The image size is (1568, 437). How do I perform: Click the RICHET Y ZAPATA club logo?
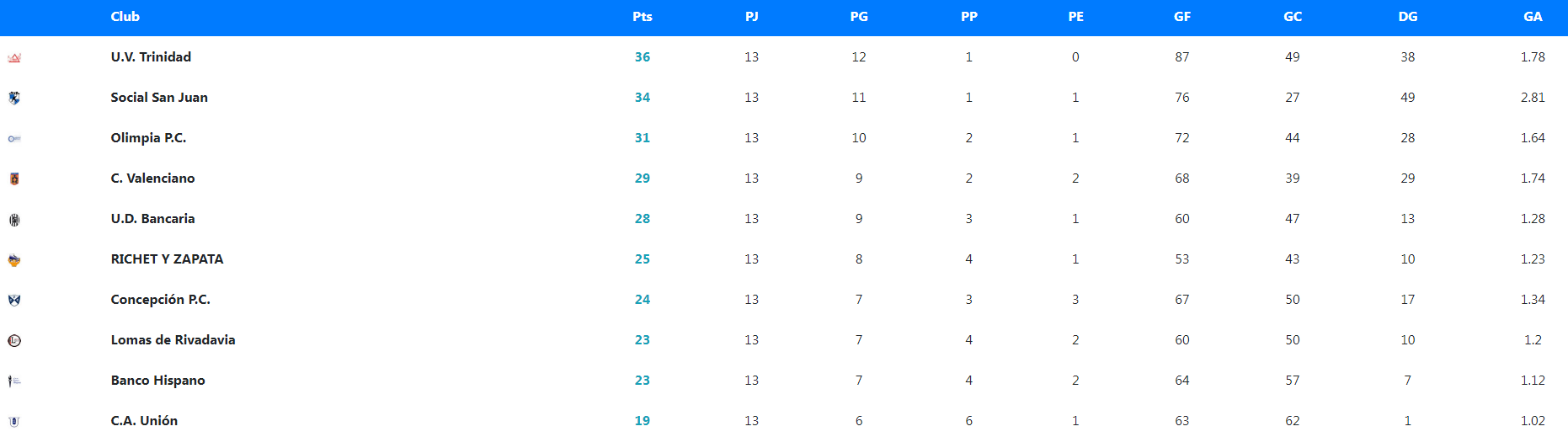[x=14, y=260]
